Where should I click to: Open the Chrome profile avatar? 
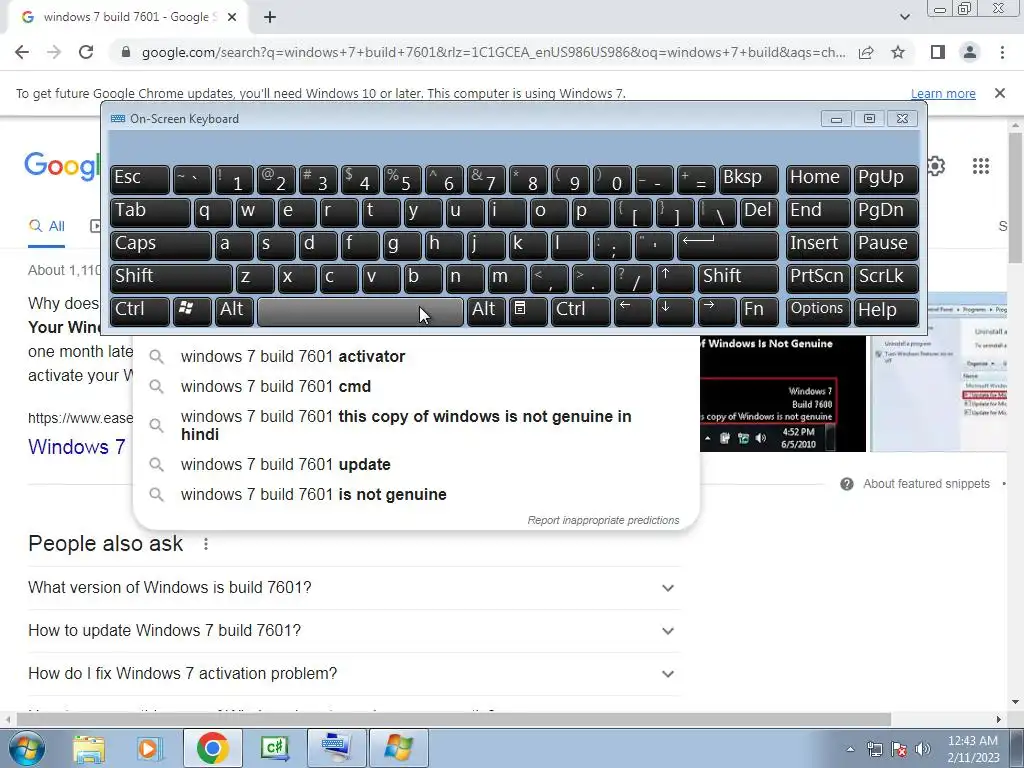click(970, 52)
